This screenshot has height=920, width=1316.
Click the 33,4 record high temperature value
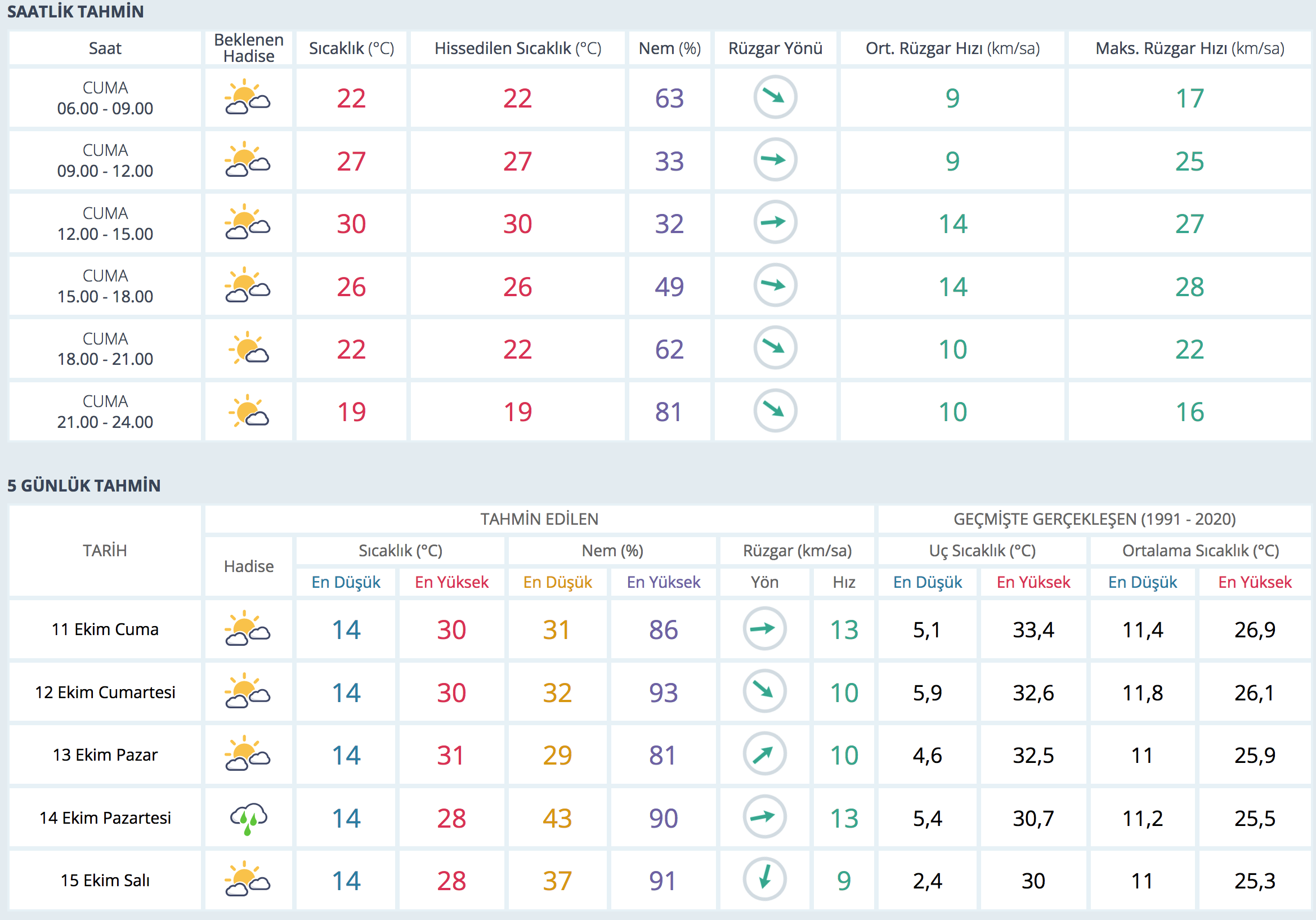coord(1033,630)
